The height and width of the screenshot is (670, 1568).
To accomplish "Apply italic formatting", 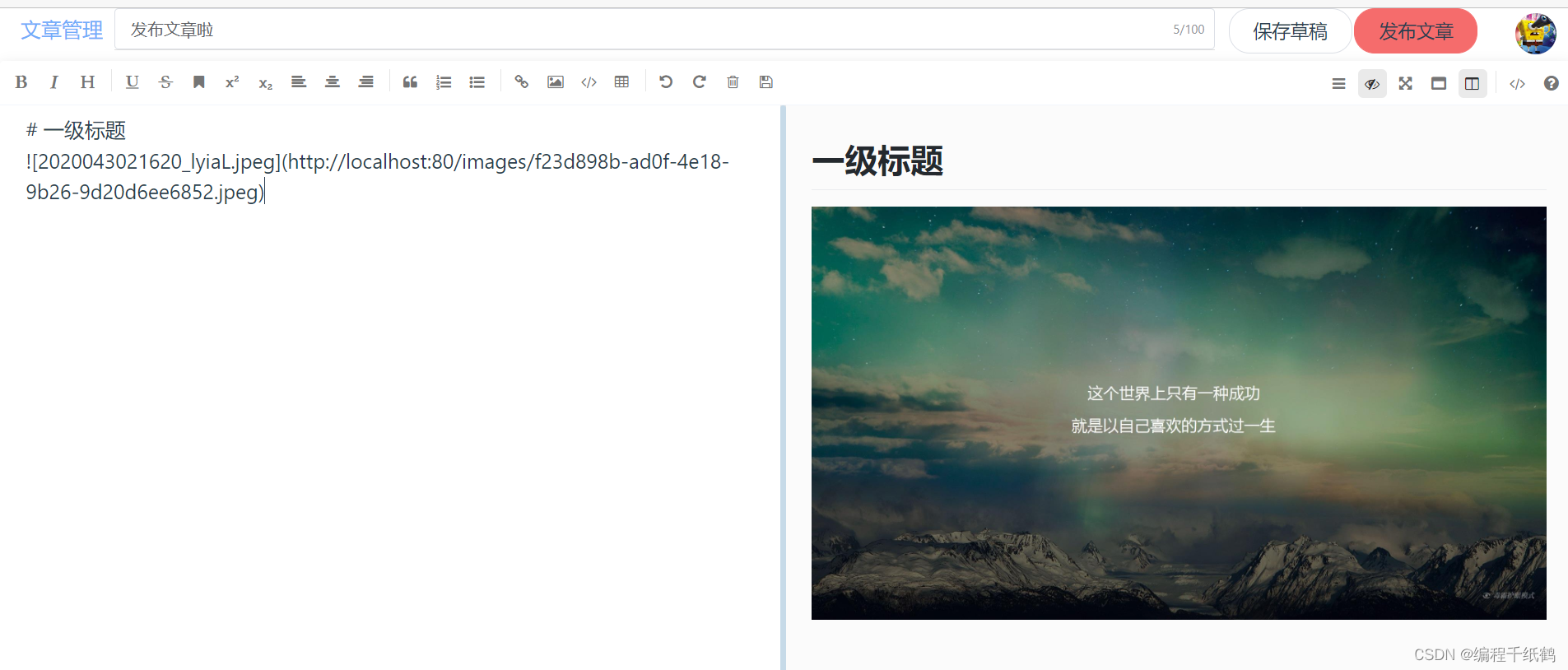I will pos(54,81).
